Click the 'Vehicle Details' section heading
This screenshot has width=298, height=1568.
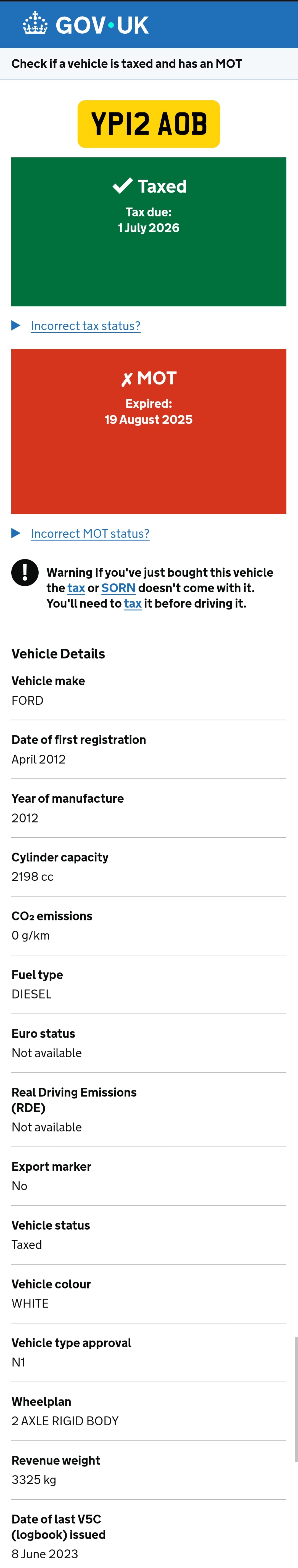point(59,654)
